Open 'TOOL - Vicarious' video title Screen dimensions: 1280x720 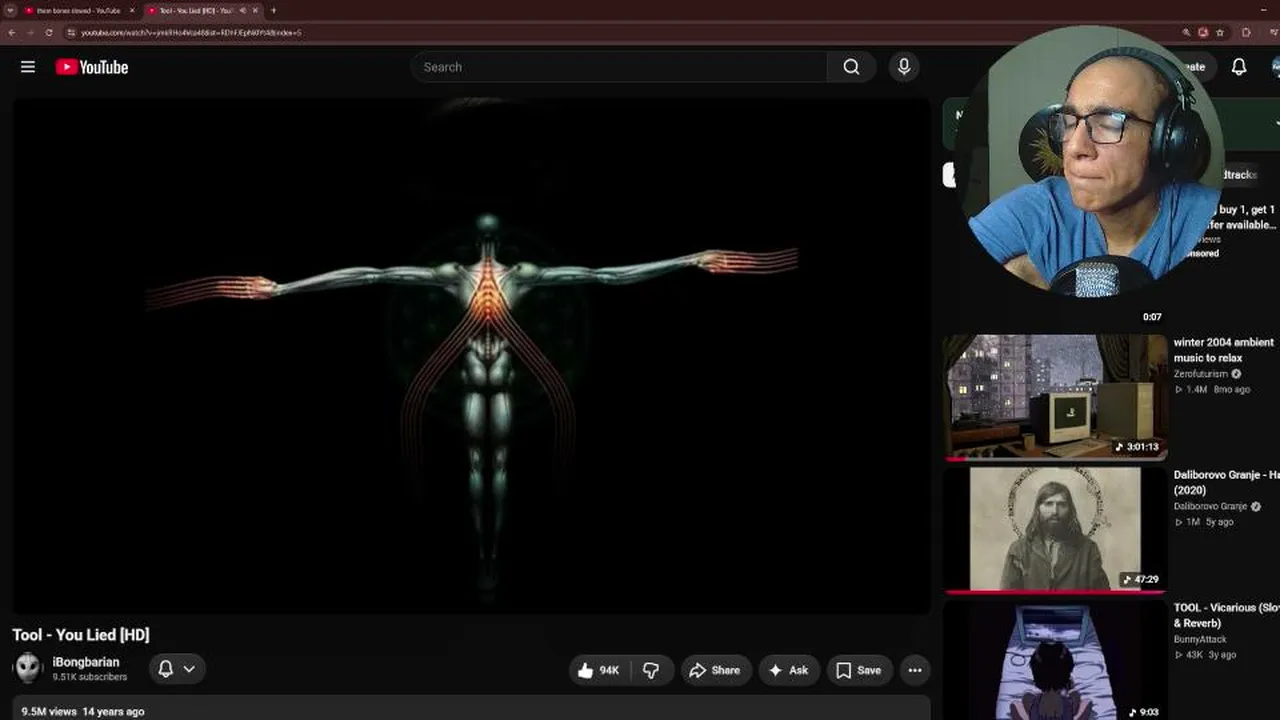[1227, 615]
